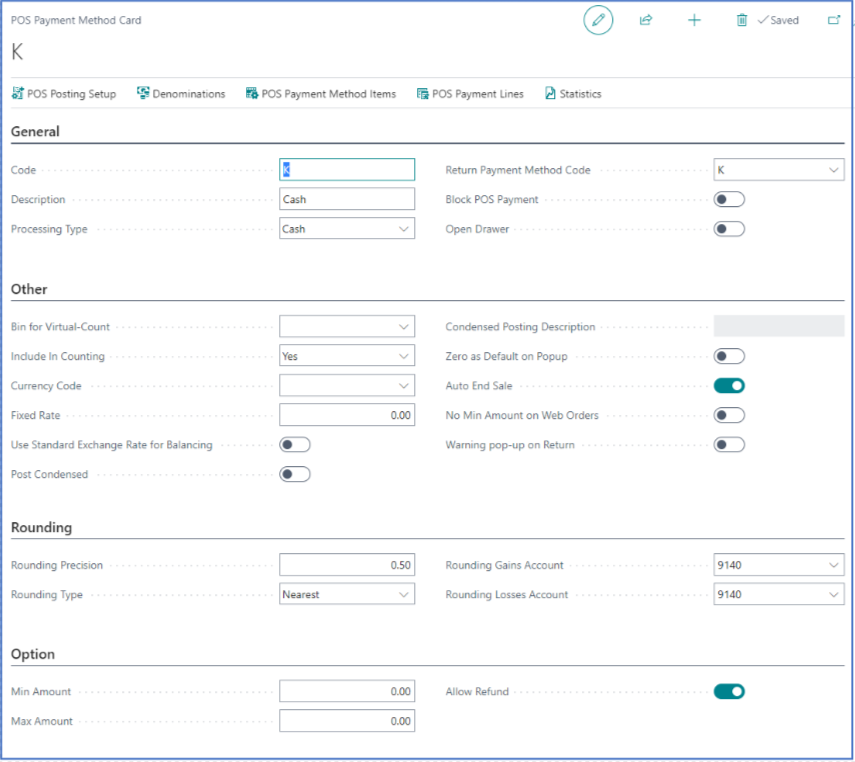Toggle Warning pop-up on Return
Image resolution: width=855 pixels, height=762 pixels.
(x=729, y=445)
